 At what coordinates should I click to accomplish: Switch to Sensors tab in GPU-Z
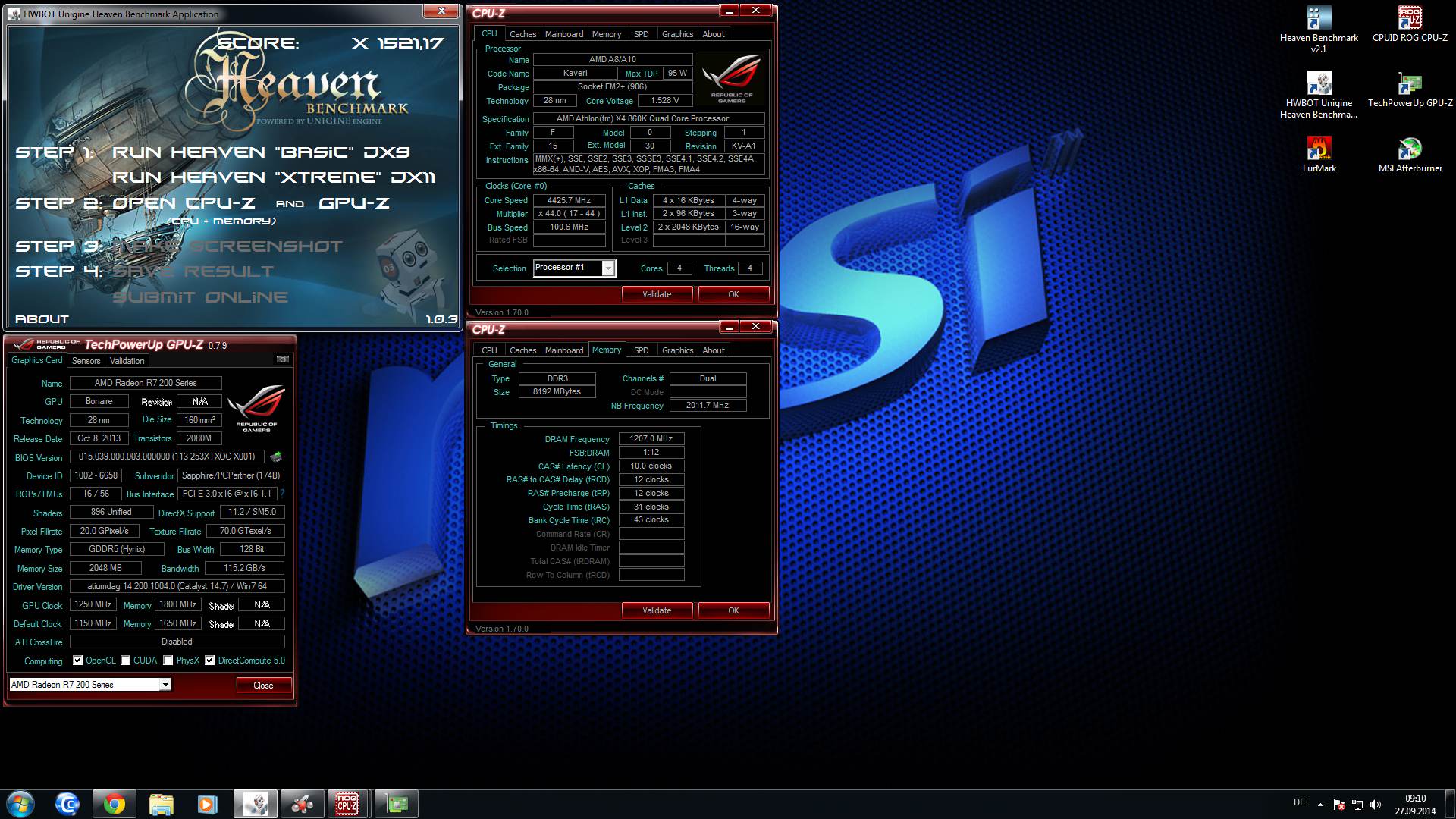point(86,361)
